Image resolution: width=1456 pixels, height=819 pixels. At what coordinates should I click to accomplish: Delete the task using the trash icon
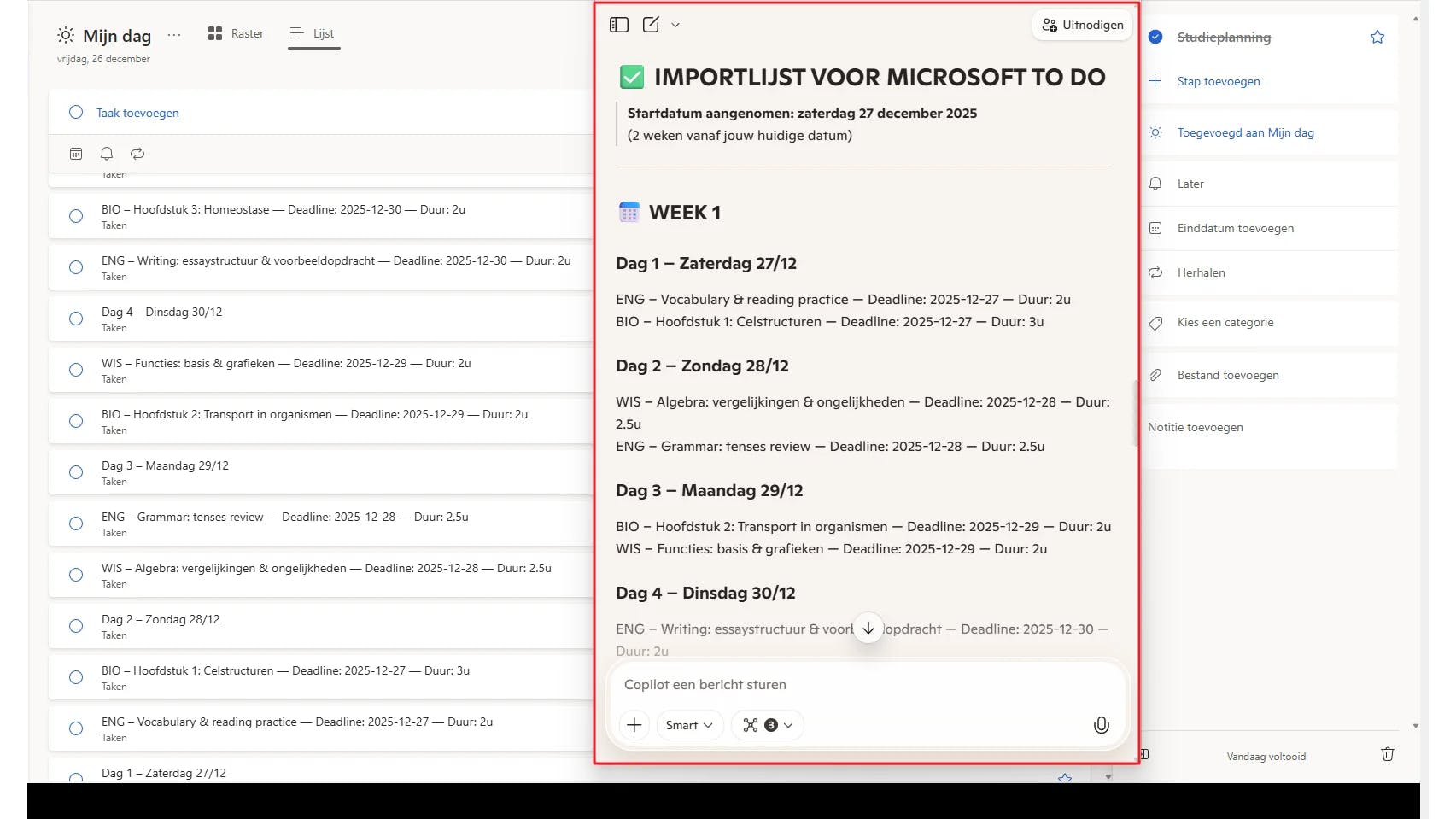(x=1388, y=754)
